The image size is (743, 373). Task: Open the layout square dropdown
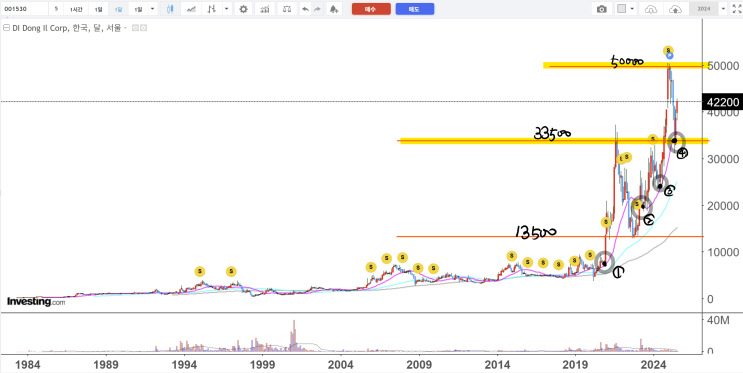(x=626, y=9)
